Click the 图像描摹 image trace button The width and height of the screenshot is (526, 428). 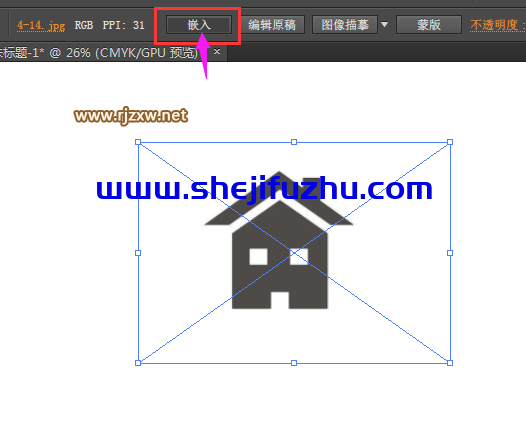[345, 25]
